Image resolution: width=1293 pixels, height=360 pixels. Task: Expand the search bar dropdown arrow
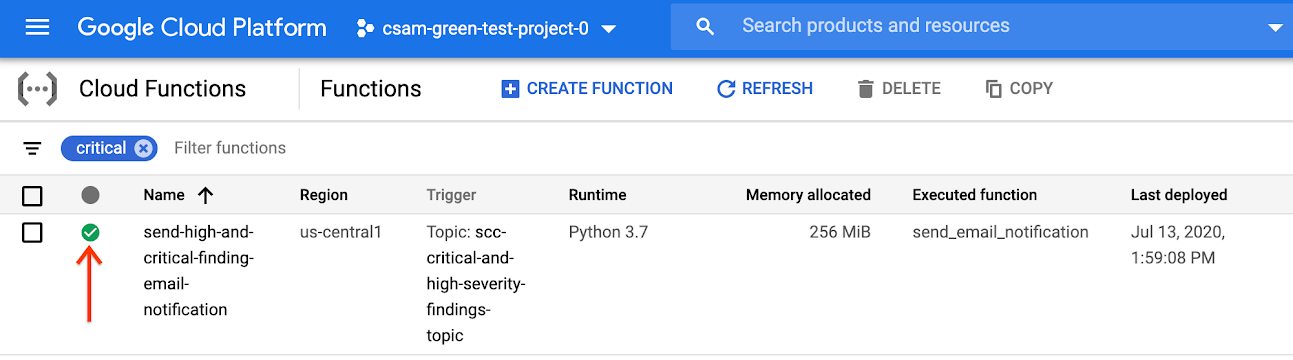click(1275, 28)
